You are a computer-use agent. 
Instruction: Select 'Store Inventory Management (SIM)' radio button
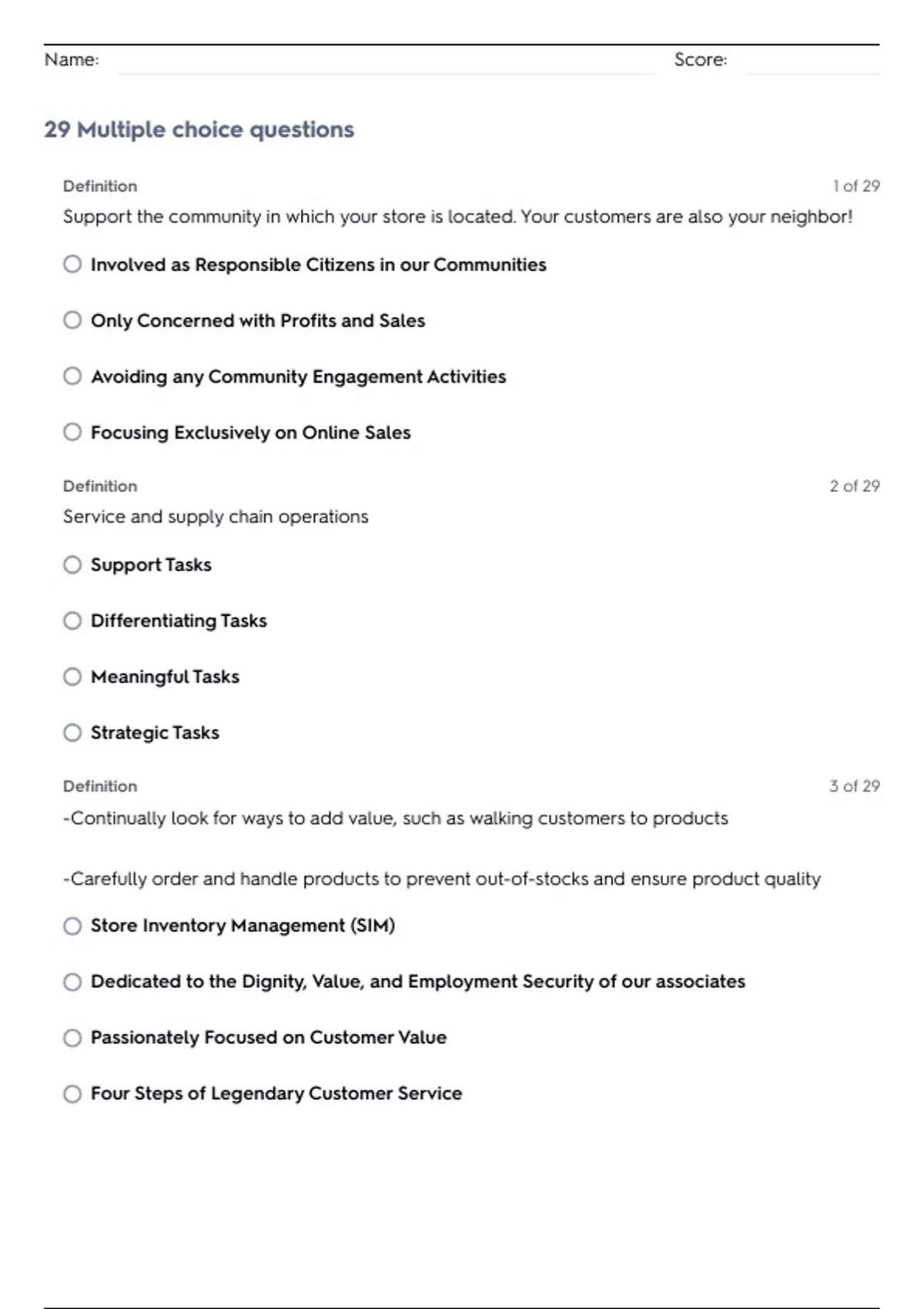point(72,926)
